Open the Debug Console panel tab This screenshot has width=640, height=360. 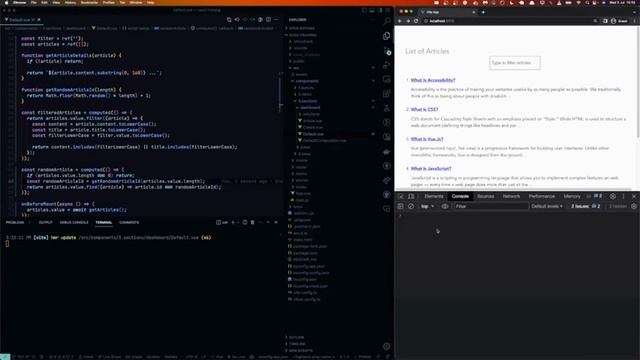(x=74, y=222)
